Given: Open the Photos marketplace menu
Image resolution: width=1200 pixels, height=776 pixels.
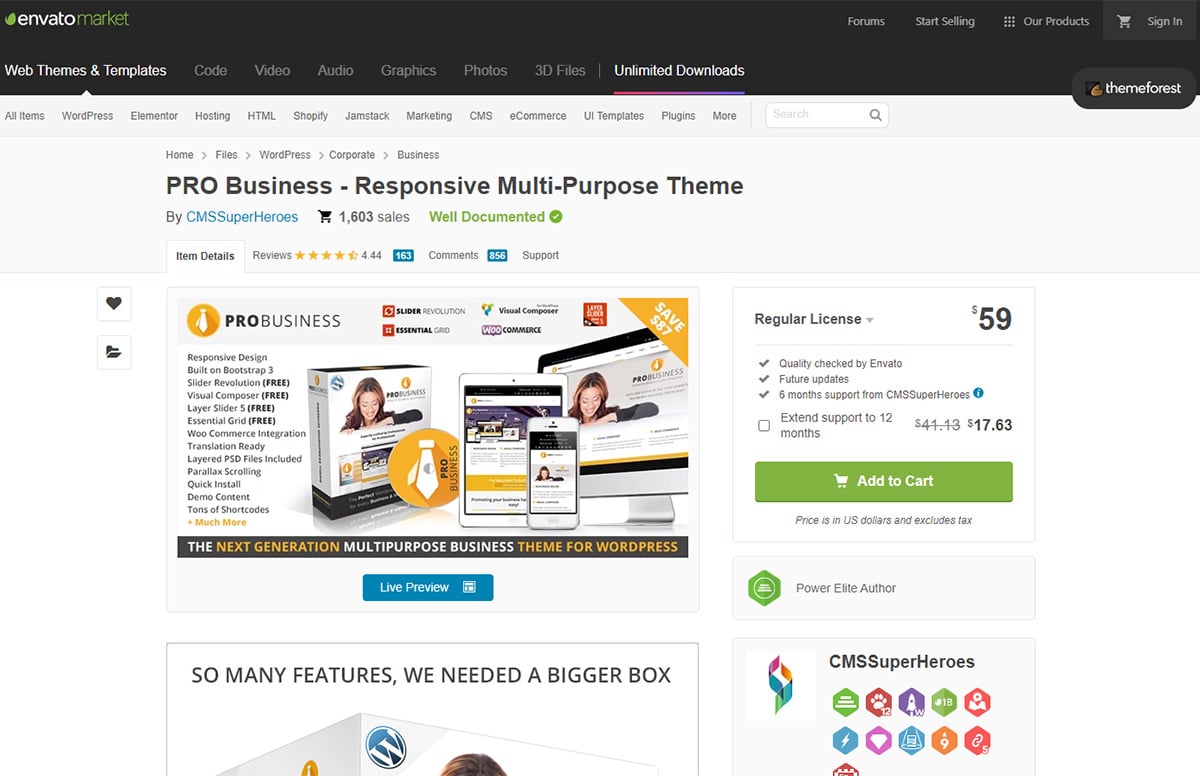Looking at the screenshot, I should (485, 70).
